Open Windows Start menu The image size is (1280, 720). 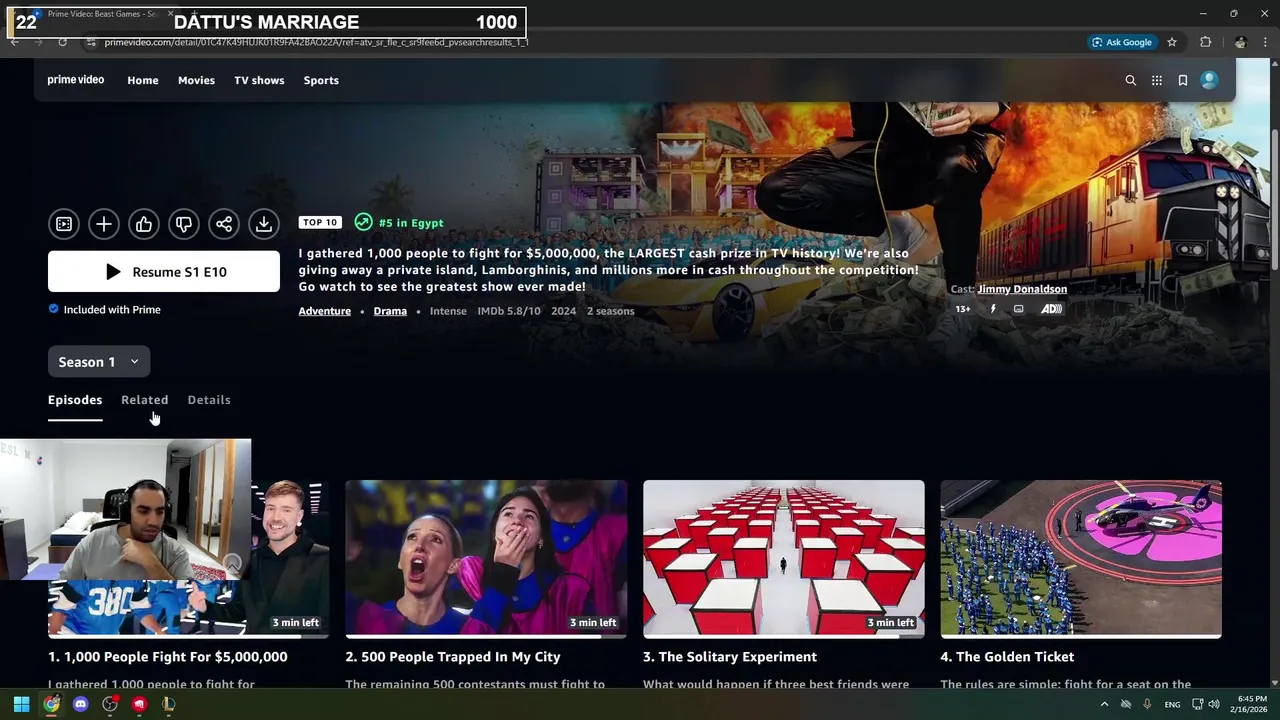22,704
